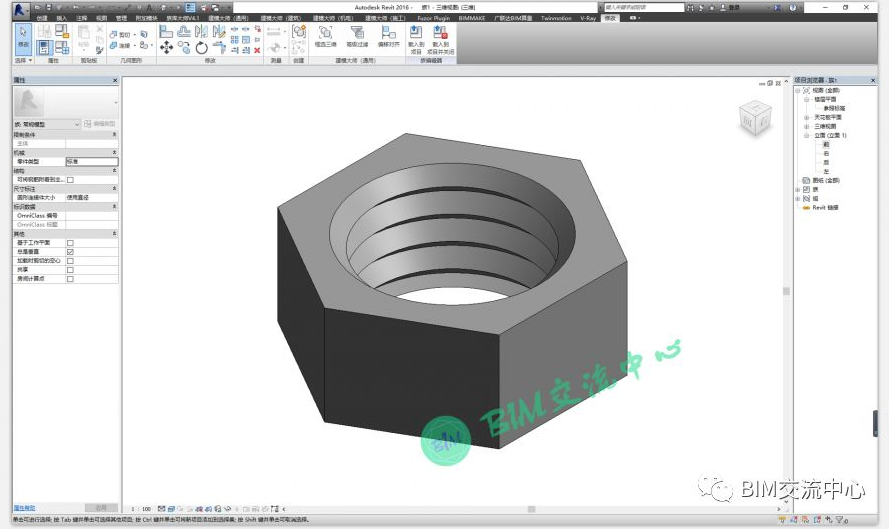The image size is (889, 529).
Task: Open 参照标高 floor plan view
Action: tap(834, 108)
